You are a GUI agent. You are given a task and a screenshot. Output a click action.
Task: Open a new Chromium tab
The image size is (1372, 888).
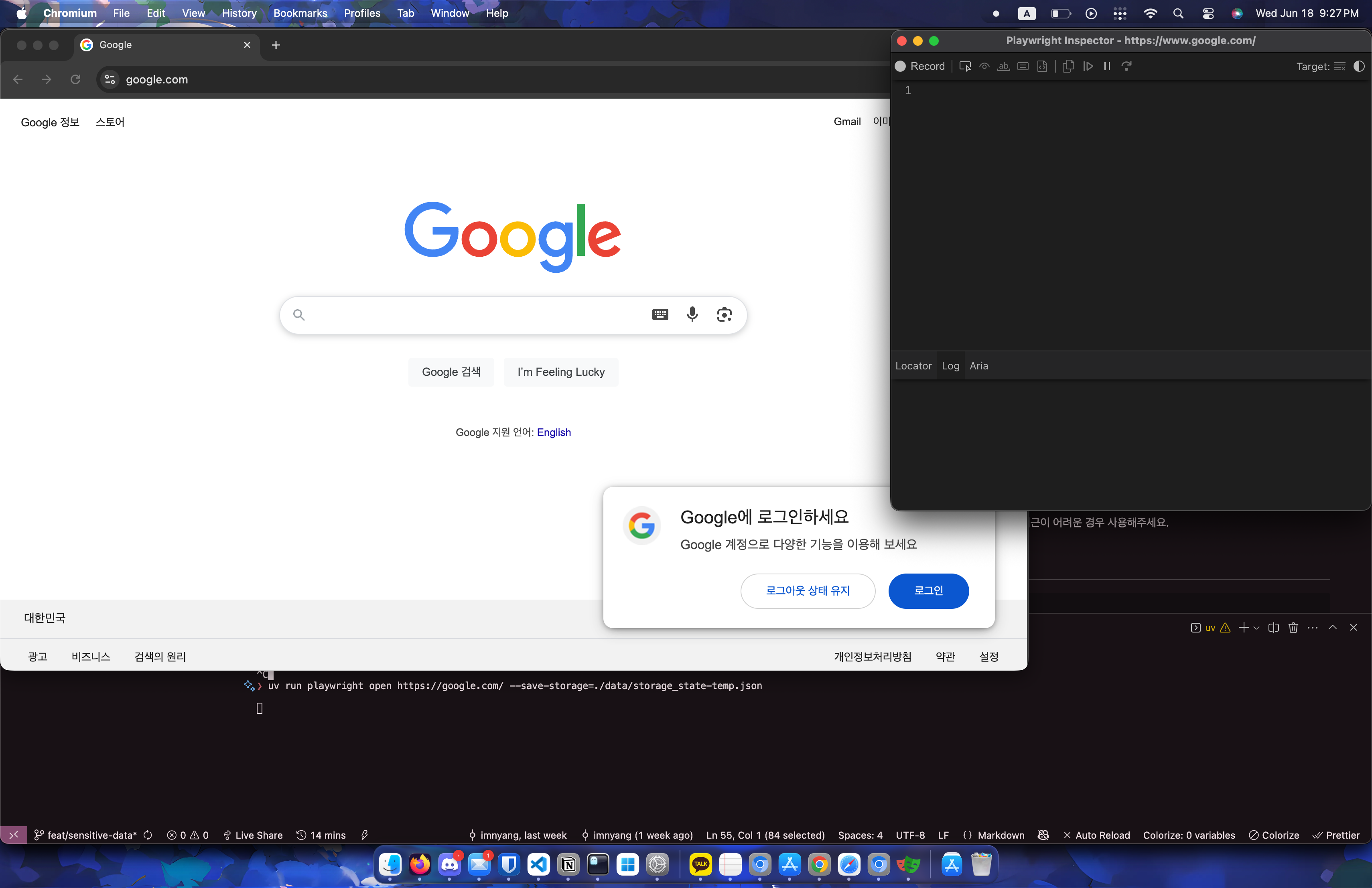[276, 45]
